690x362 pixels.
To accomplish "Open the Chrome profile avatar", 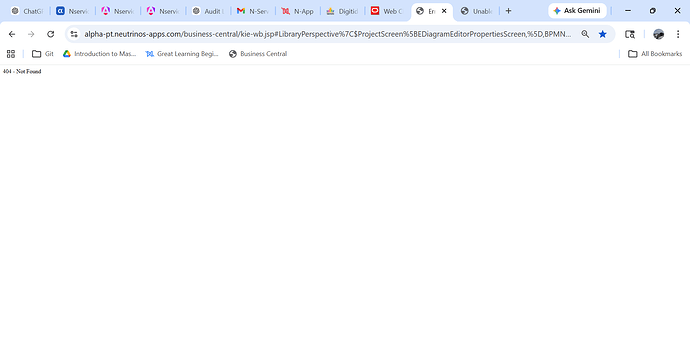I will pyautogui.click(x=658, y=34).
